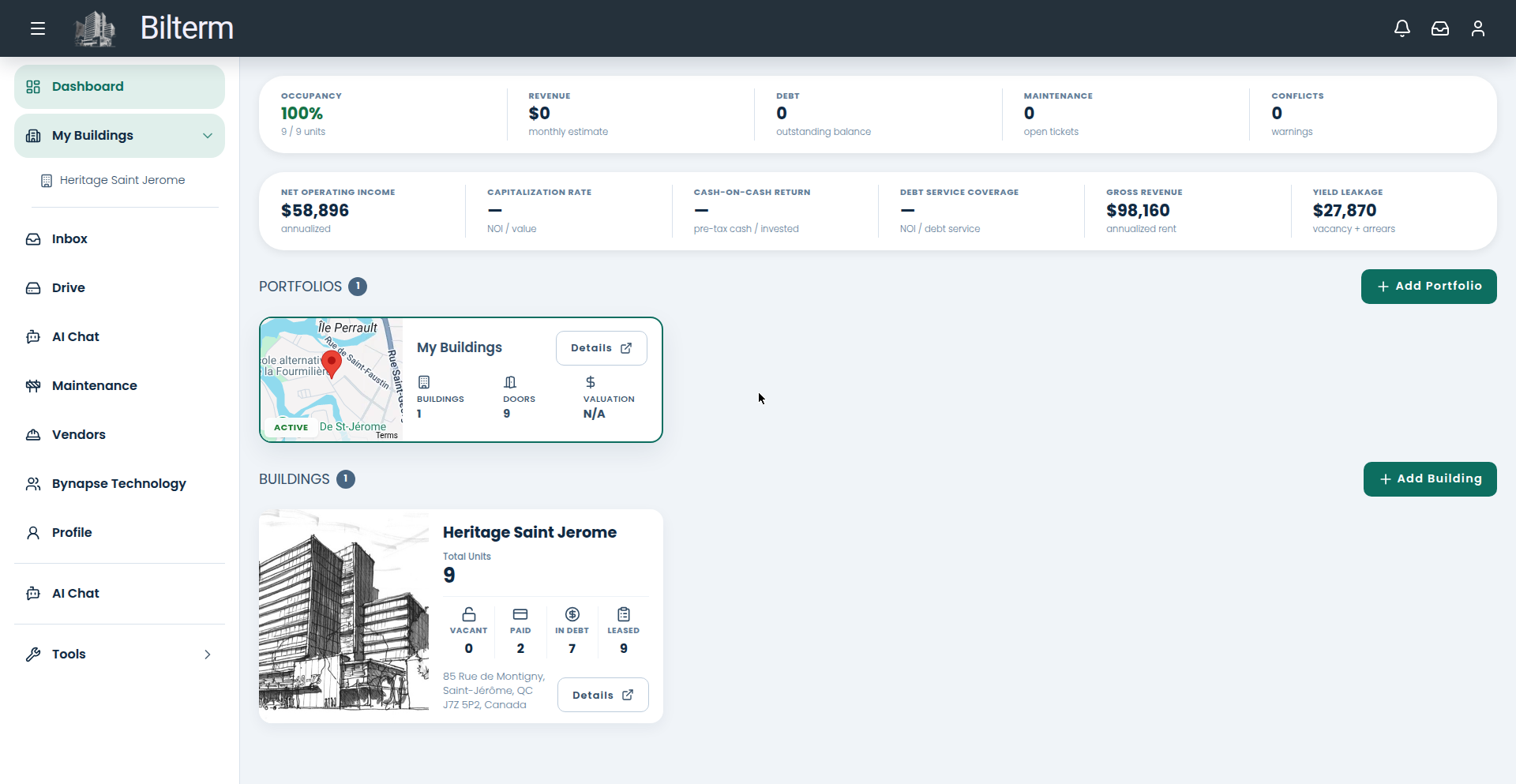Open Vendors section
The image size is (1516, 784).
pos(119,435)
